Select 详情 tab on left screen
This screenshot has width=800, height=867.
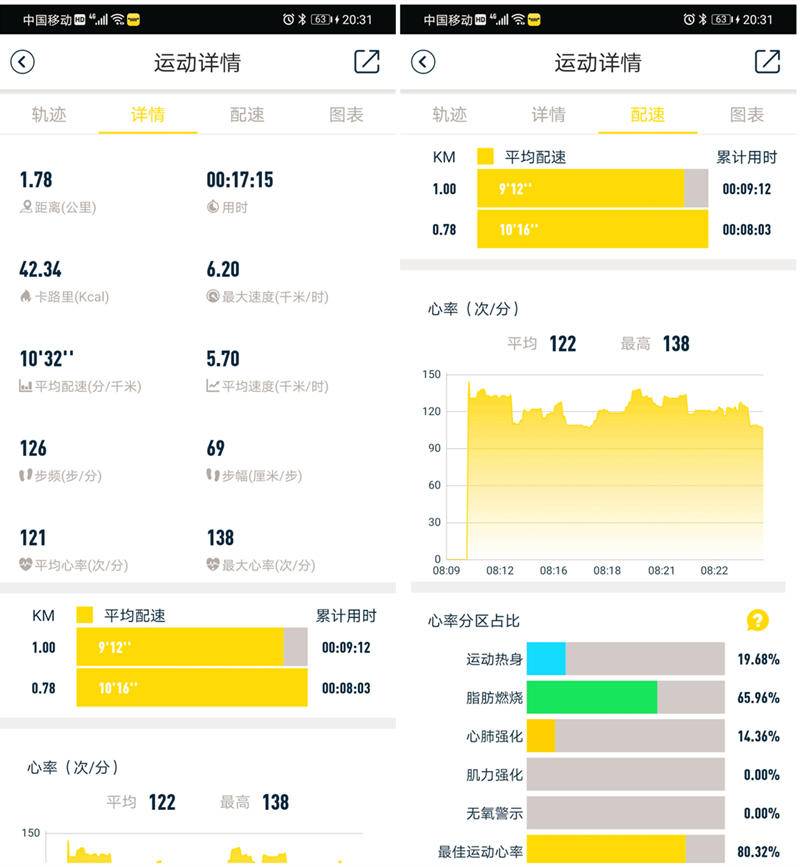[148, 114]
